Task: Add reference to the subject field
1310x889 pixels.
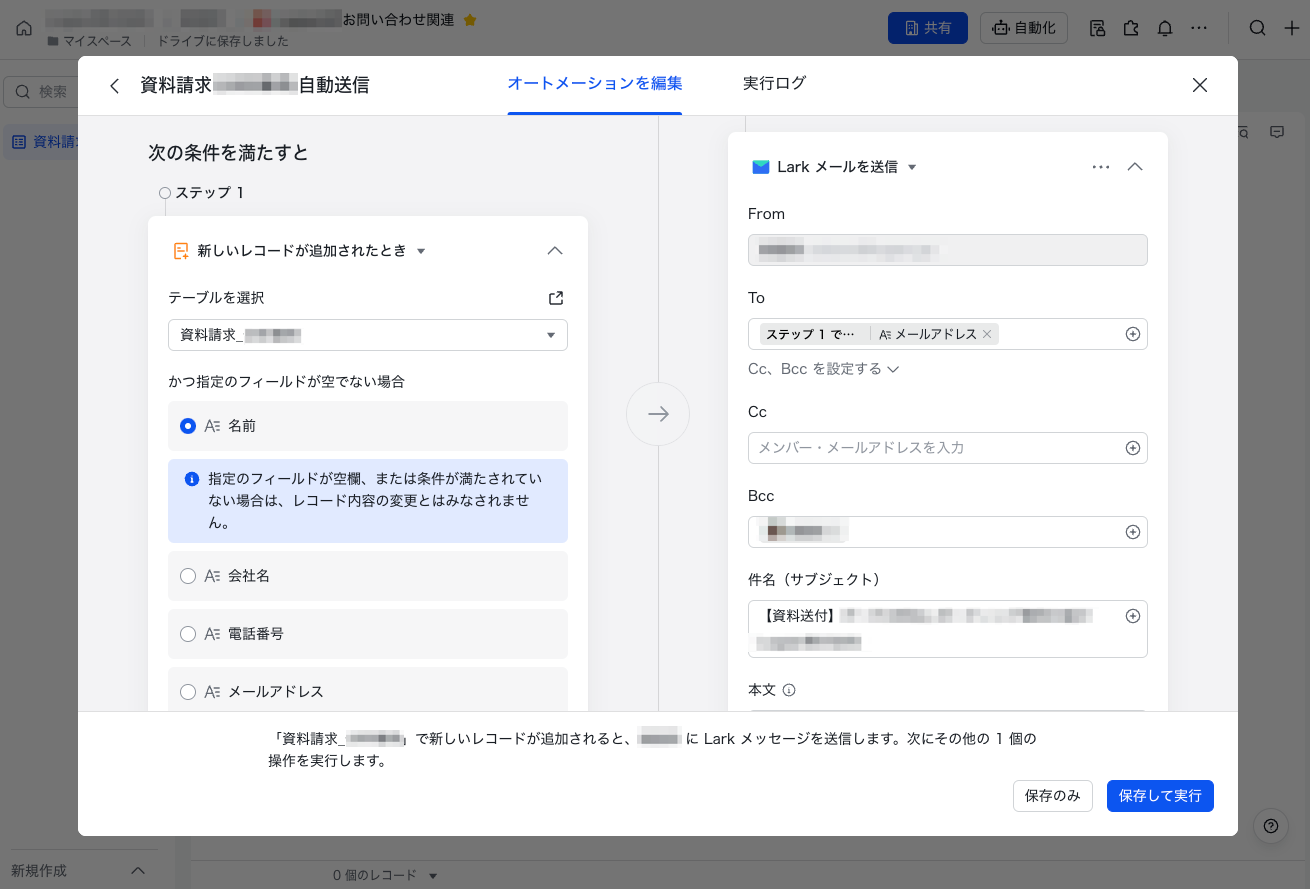Action: [x=1133, y=616]
